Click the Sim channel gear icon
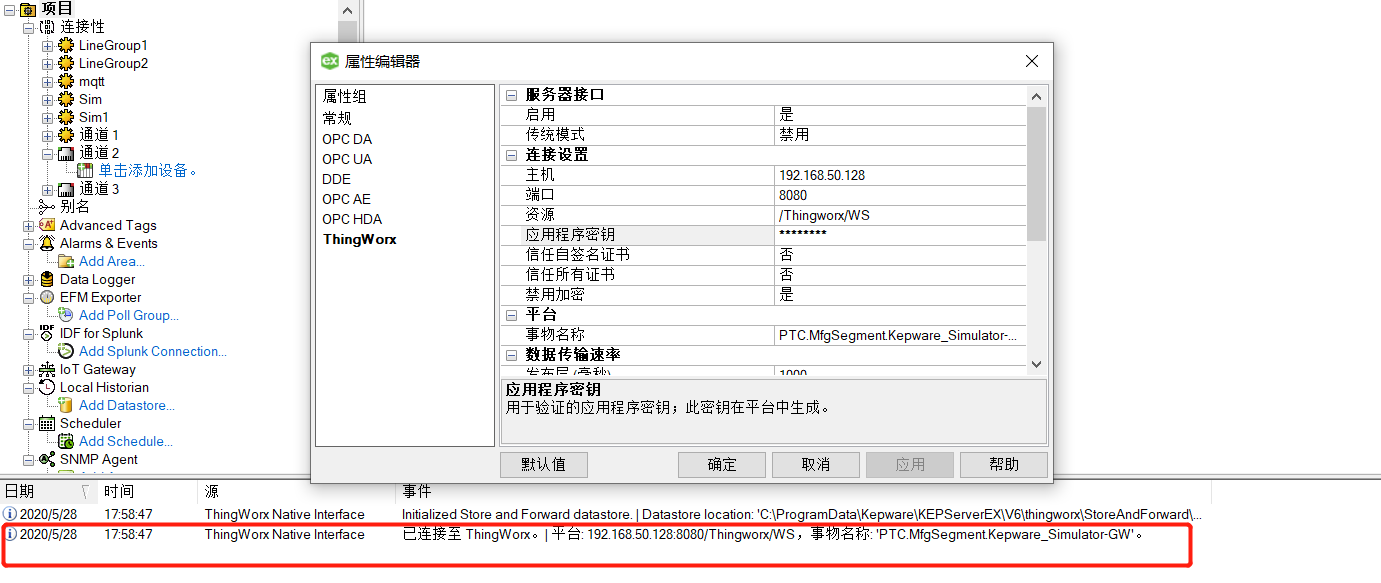1381x583 pixels. pyautogui.click(x=66, y=100)
